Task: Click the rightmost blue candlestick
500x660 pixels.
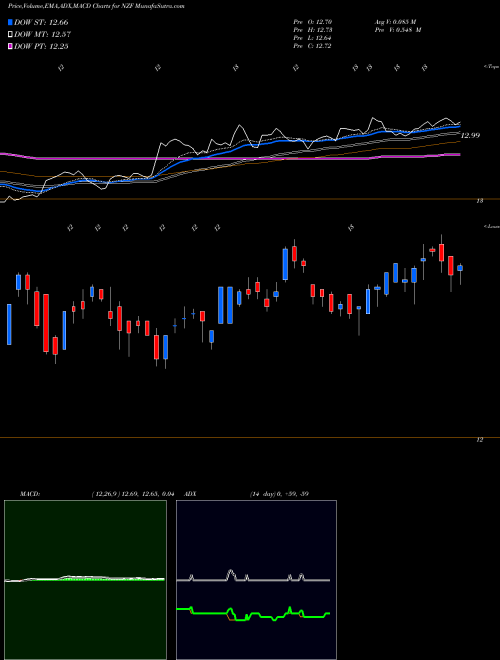Action: pos(460,268)
